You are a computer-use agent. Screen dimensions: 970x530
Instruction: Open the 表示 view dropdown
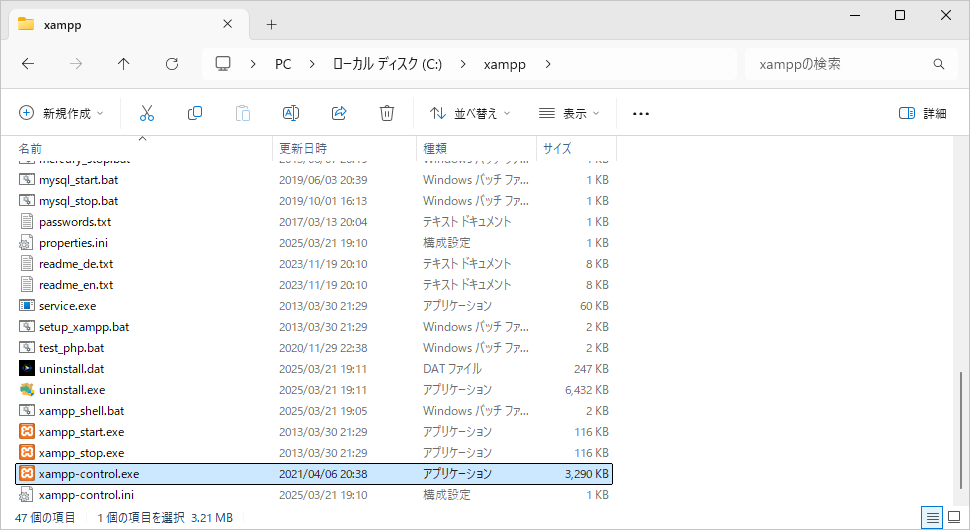569,113
